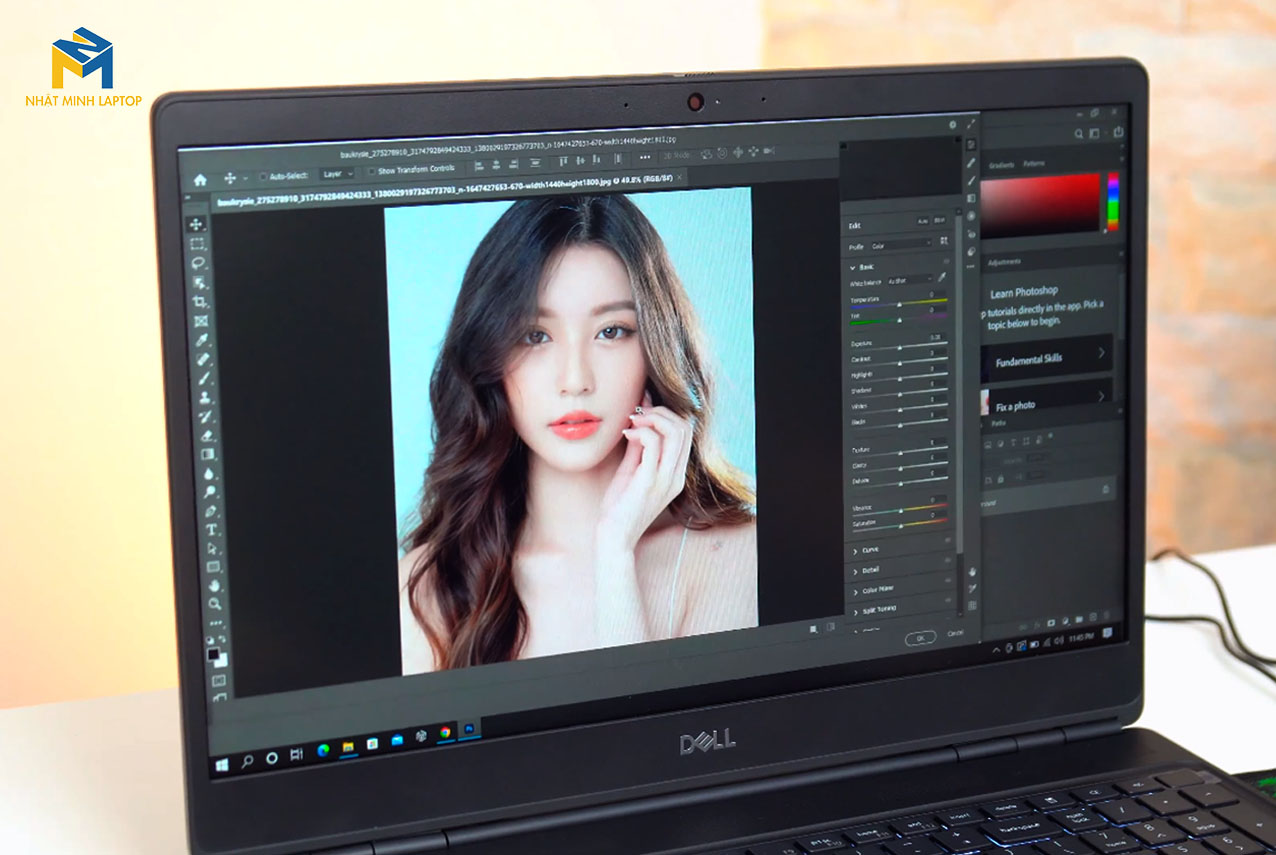Open the Patterns tab

tap(1033, 164)
